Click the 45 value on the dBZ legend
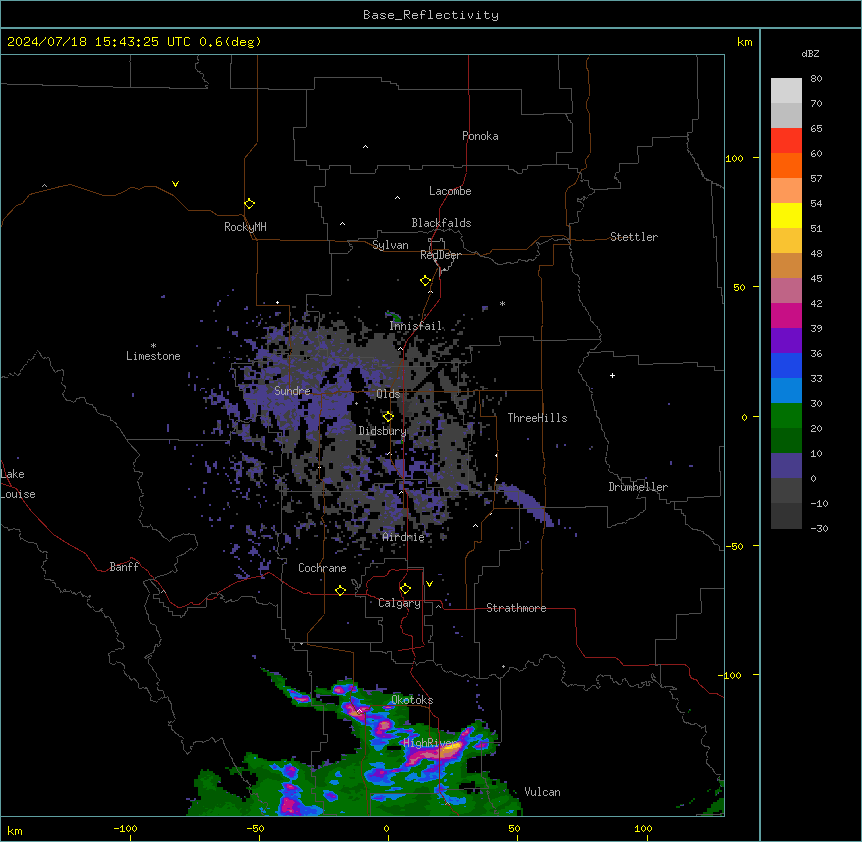Image resolution: width=862 pixels, height=842 pixels. pos(816,279)
